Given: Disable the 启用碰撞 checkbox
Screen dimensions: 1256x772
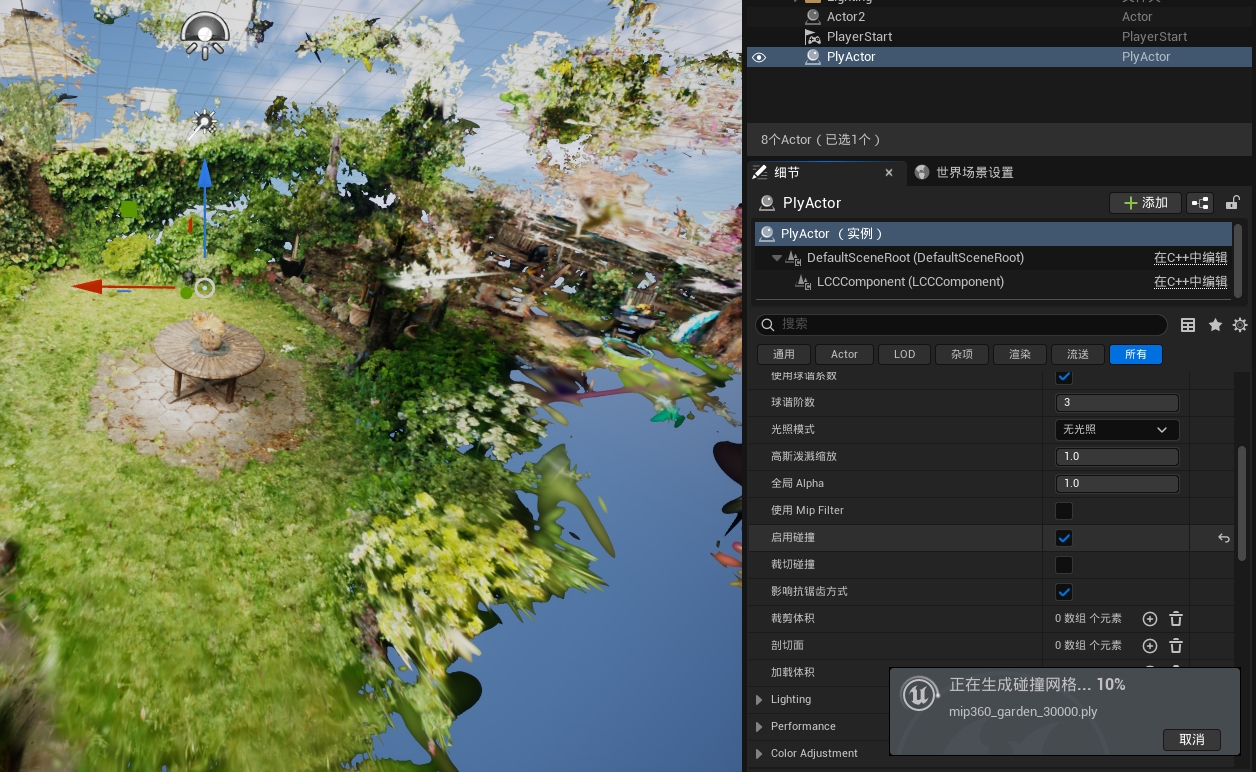Looking at the screenshot, I should 1064,538.
